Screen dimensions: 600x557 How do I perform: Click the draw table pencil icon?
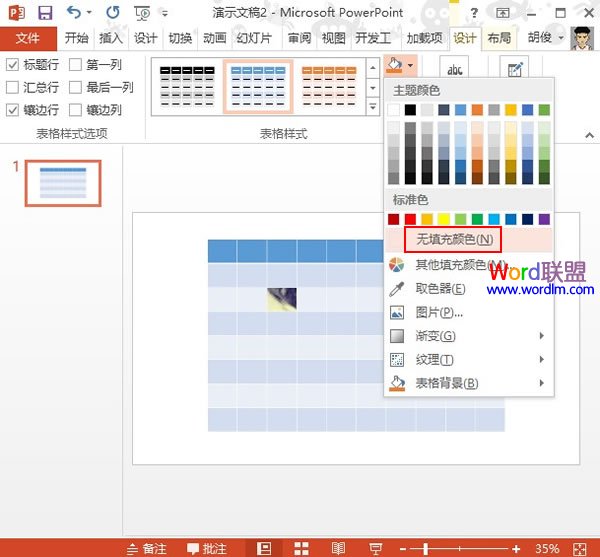(x=515, y=69)
